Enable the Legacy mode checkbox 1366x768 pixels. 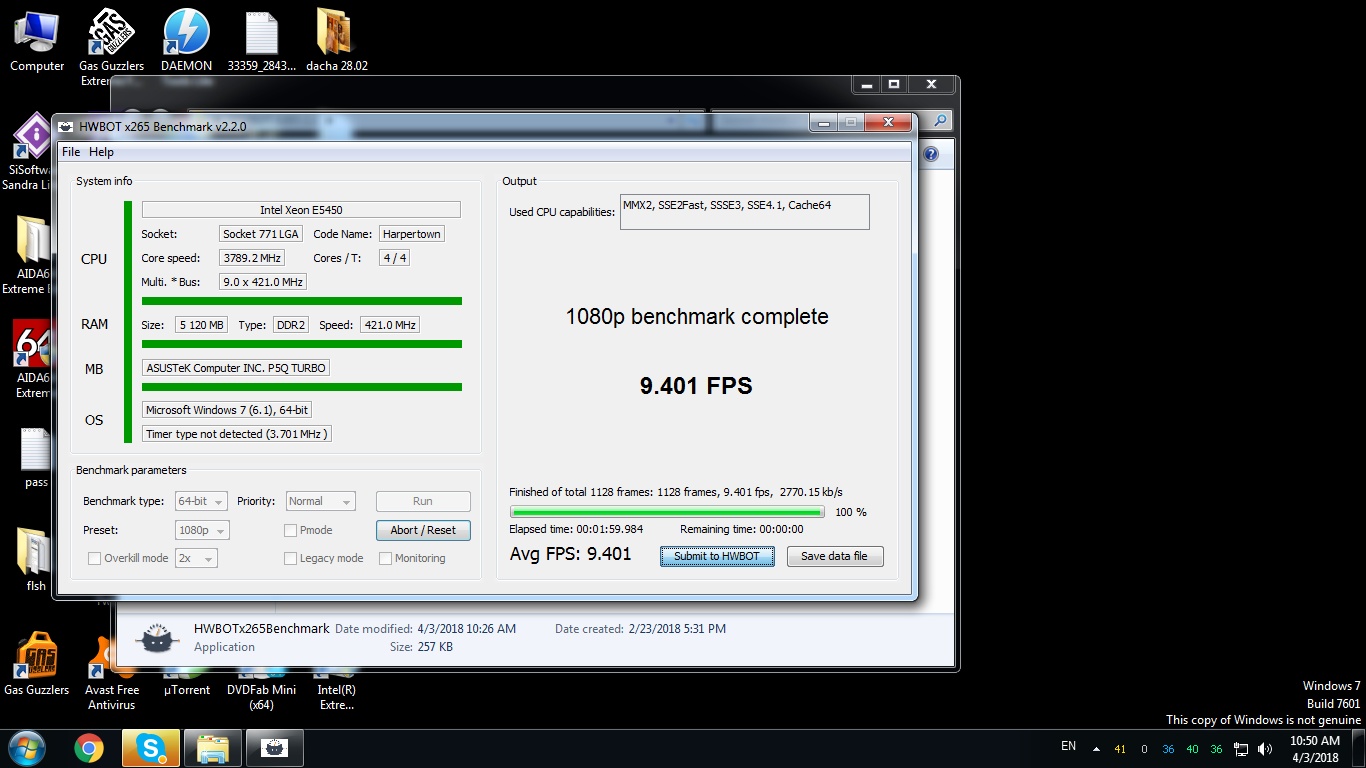[290, 558]
